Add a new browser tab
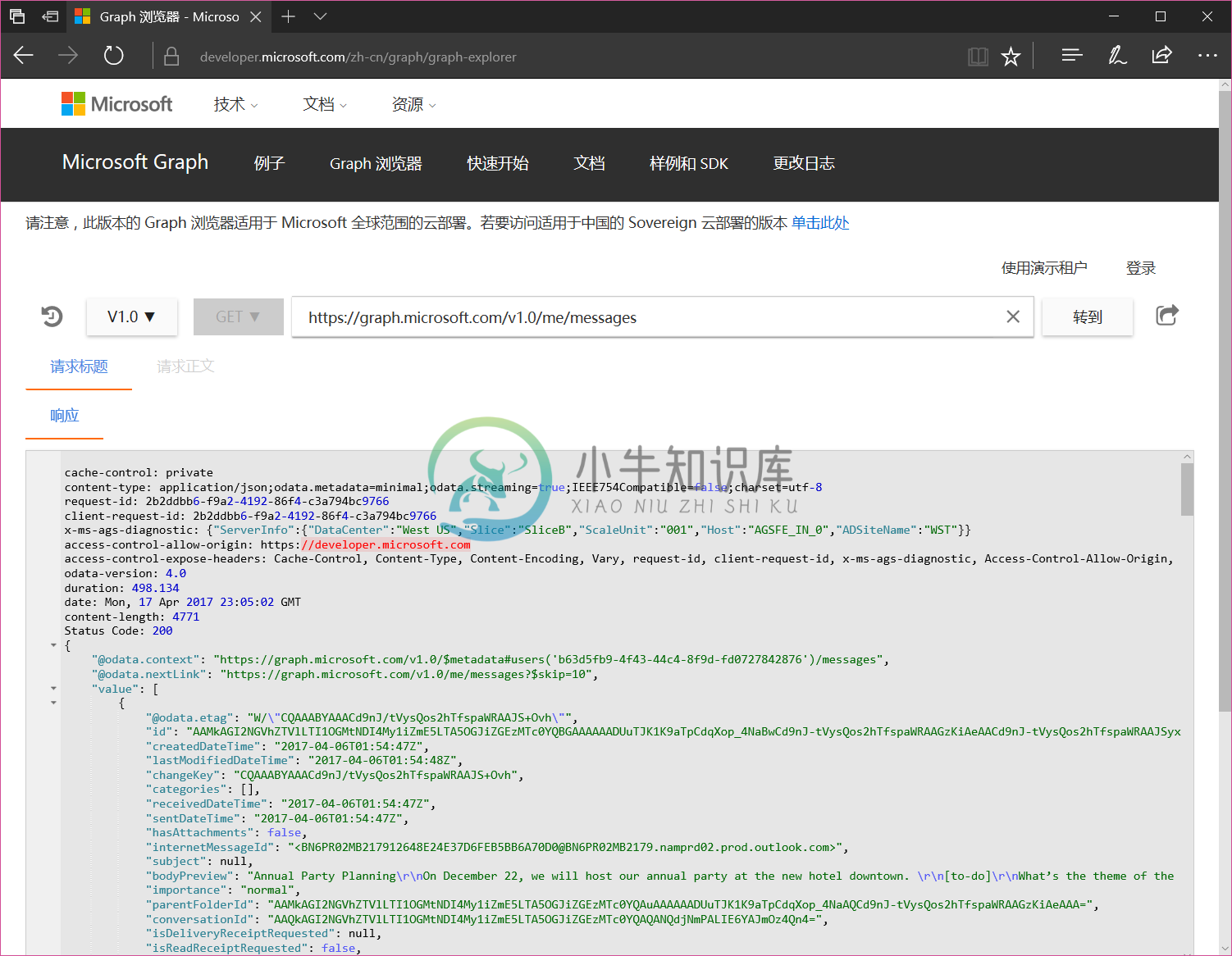Image resolution: width=1232 pixels, height=956 pixels. click(x=288, y=16)
